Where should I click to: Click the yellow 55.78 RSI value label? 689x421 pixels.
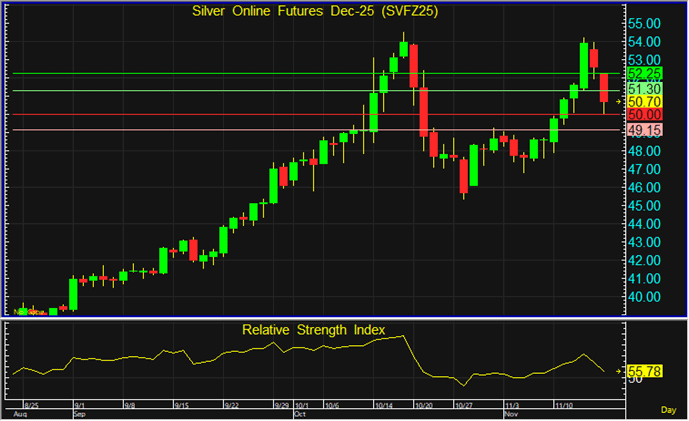coord(645,372)
